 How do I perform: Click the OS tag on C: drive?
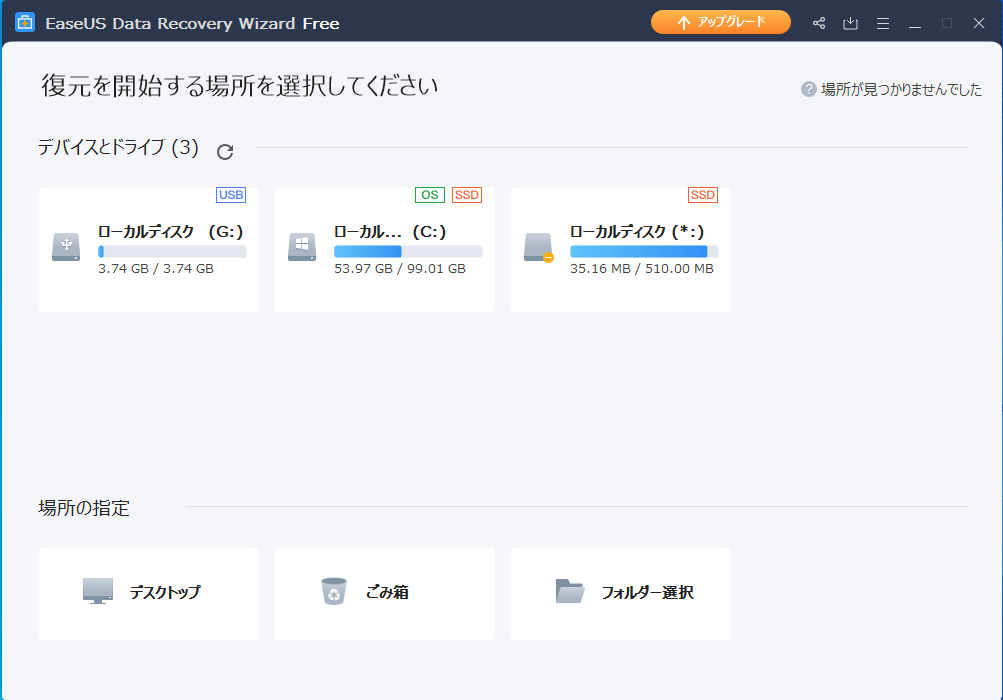point(430,195)
